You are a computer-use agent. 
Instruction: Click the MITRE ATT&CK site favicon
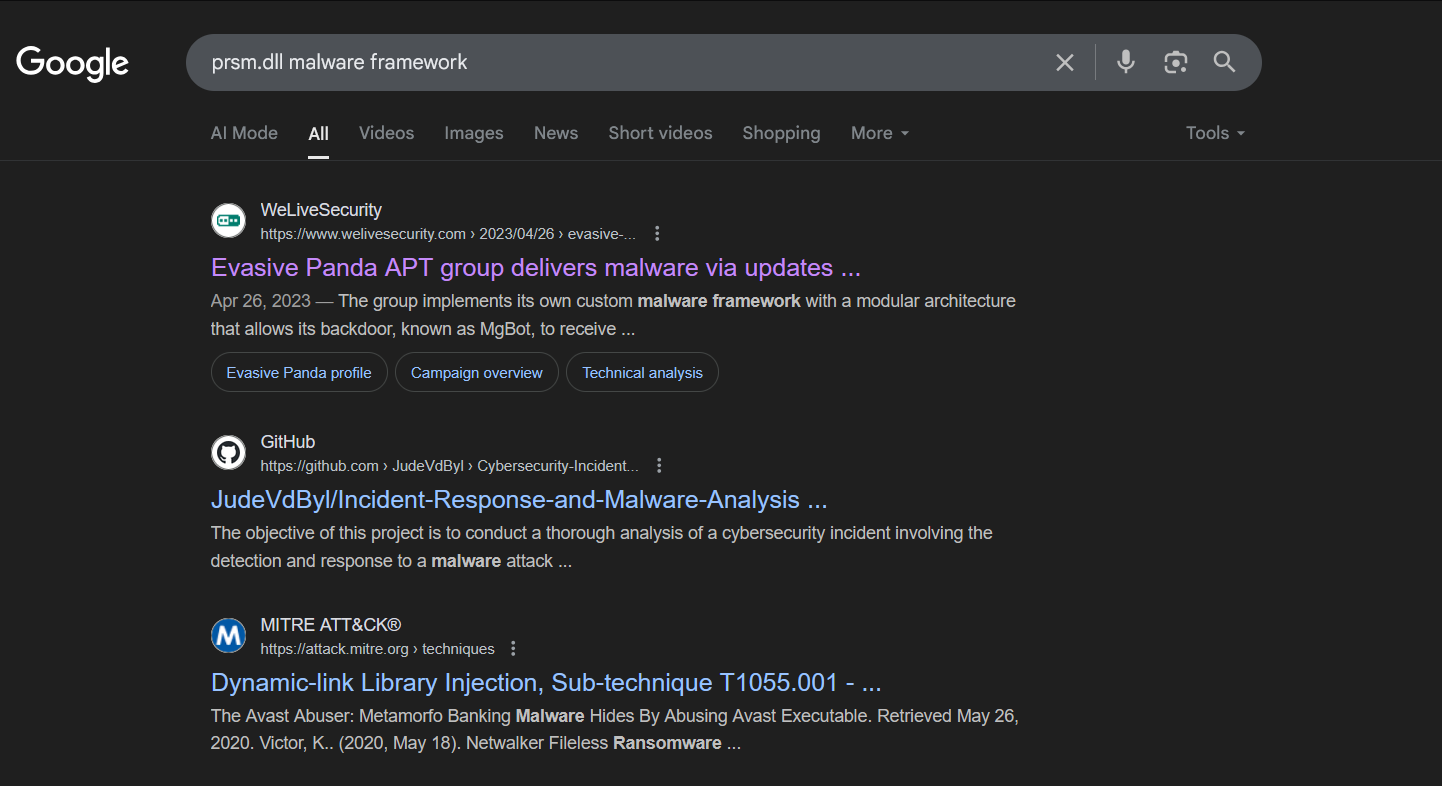229,635
